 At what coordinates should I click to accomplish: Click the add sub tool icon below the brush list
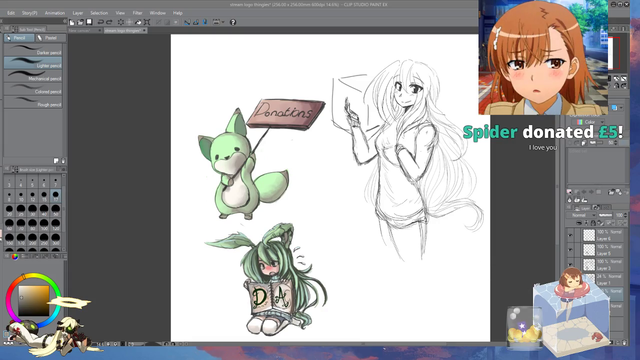(x=56, y=161)
